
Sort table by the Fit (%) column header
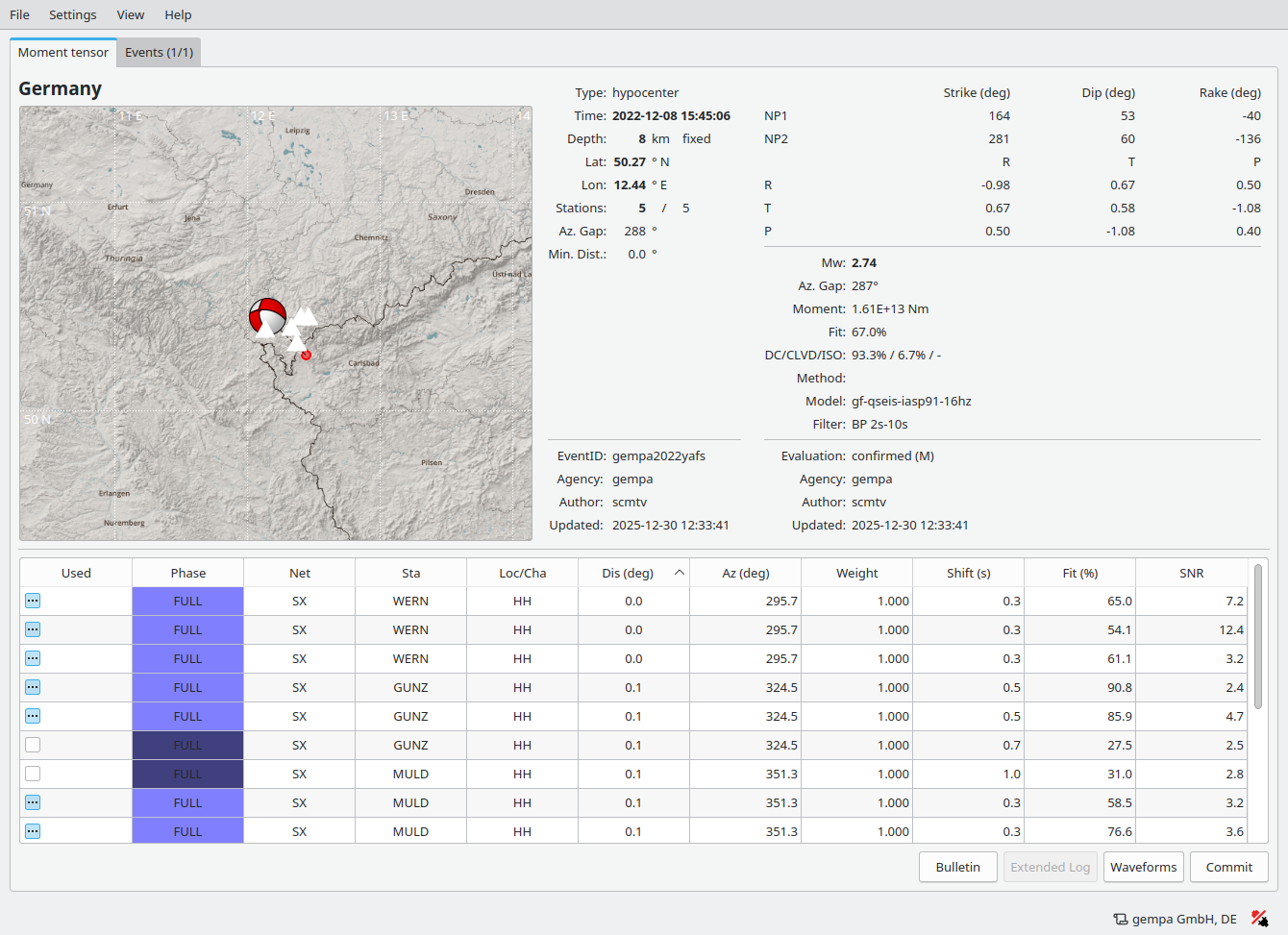1079,573
